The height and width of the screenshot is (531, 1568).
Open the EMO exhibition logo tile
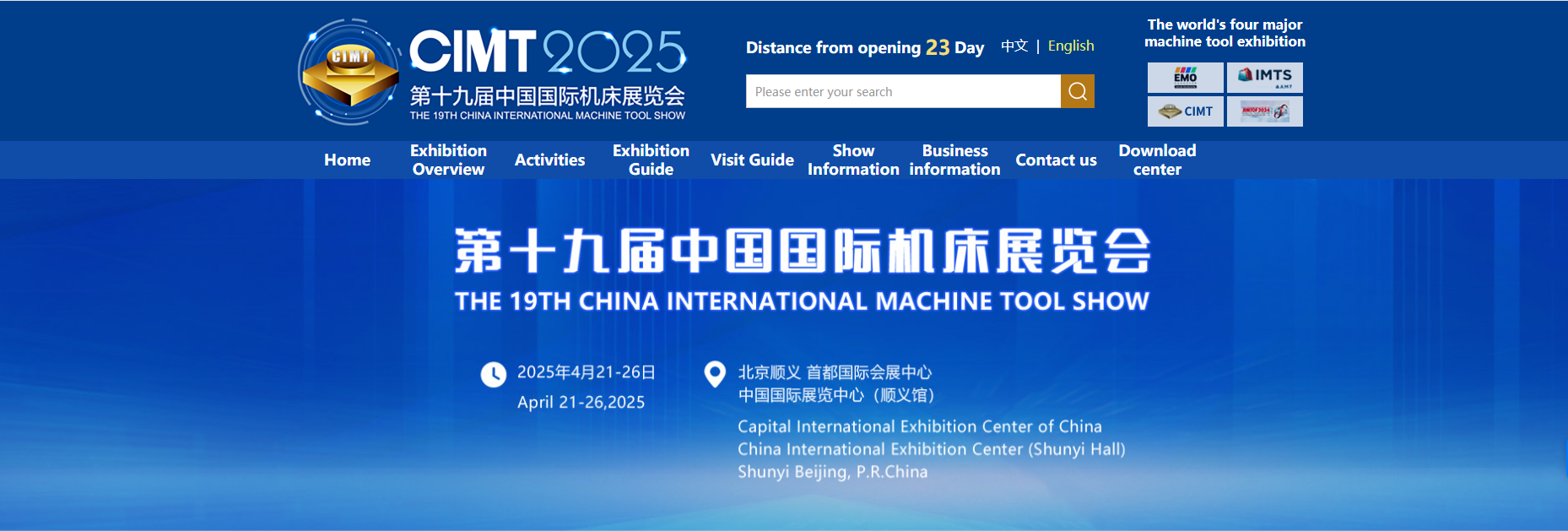pyautogui.click(x=1185, y=78)
